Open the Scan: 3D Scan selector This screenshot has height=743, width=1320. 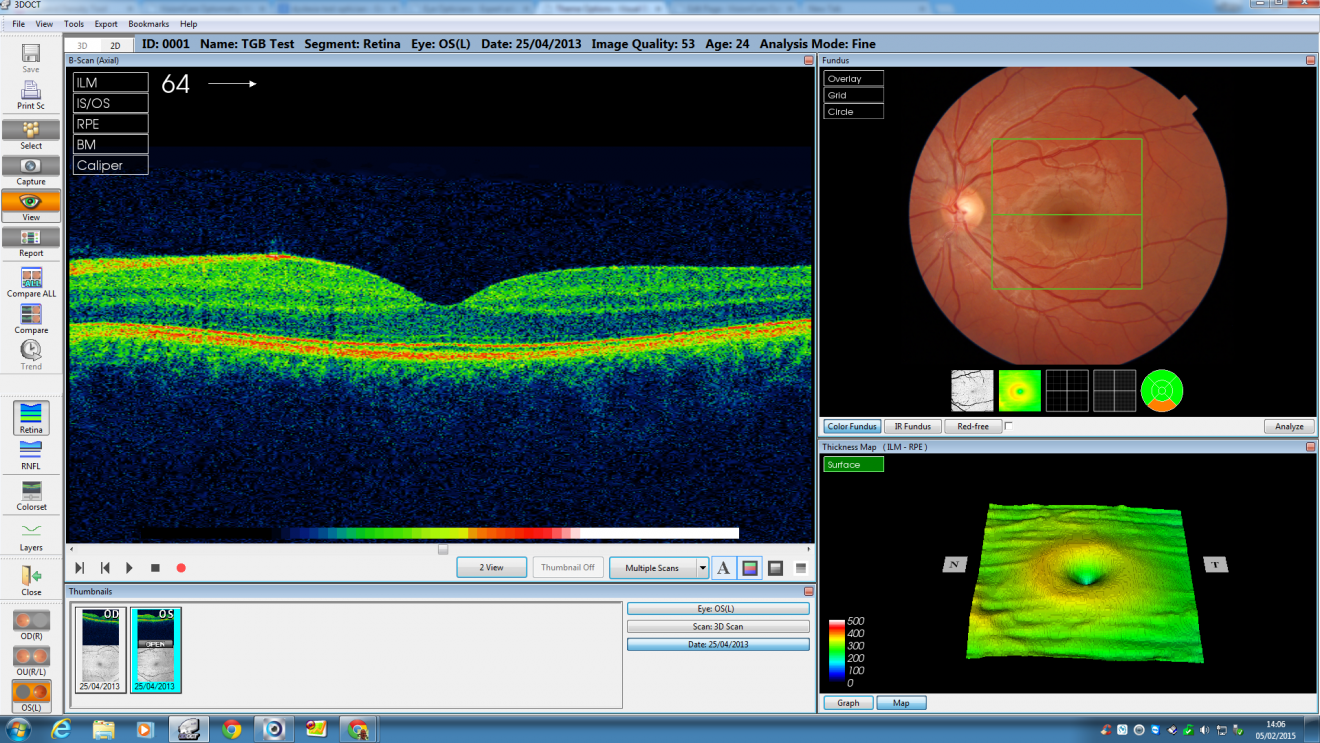[718, 626]
